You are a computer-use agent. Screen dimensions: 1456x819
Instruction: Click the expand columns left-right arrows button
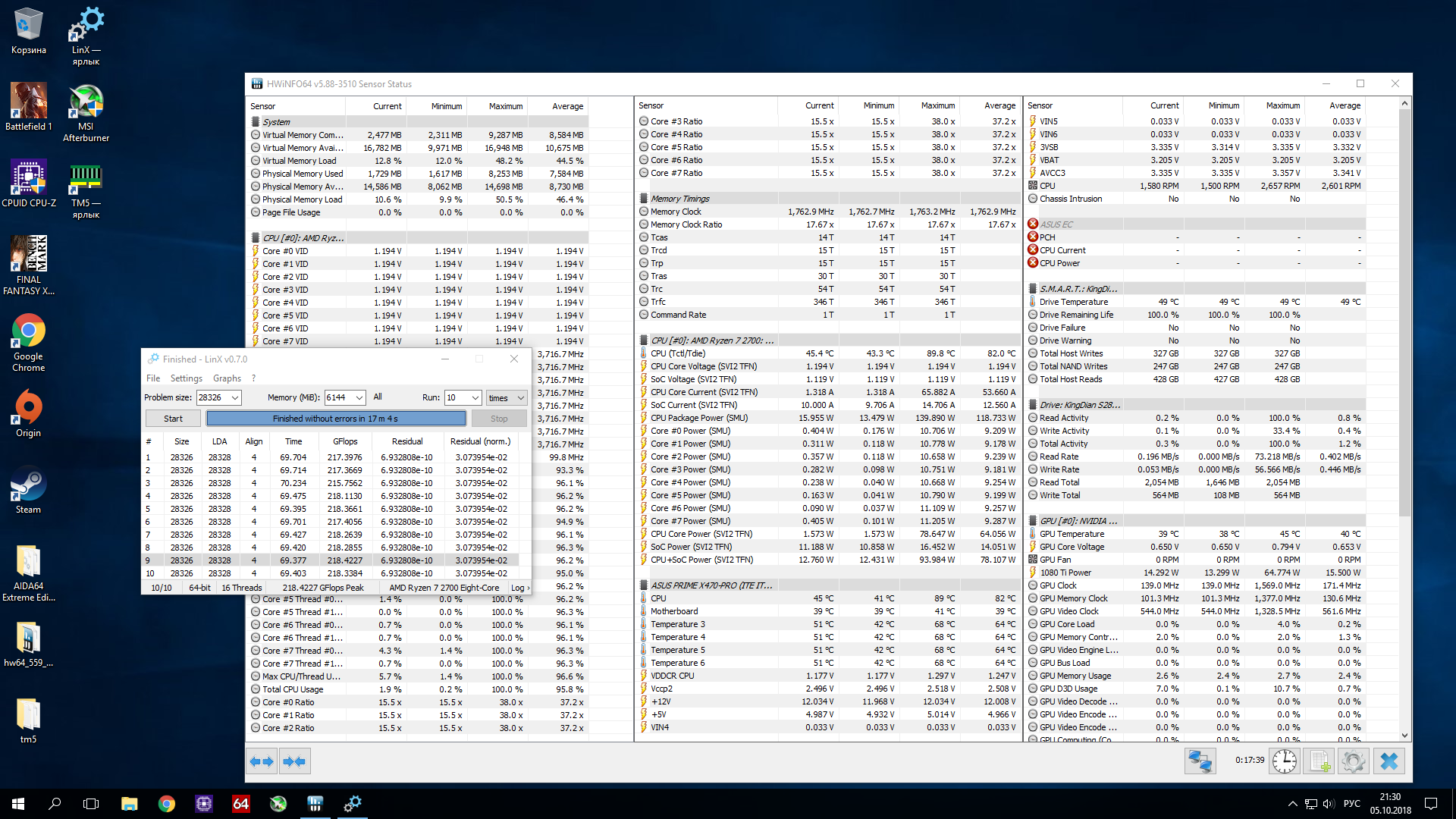262,761
